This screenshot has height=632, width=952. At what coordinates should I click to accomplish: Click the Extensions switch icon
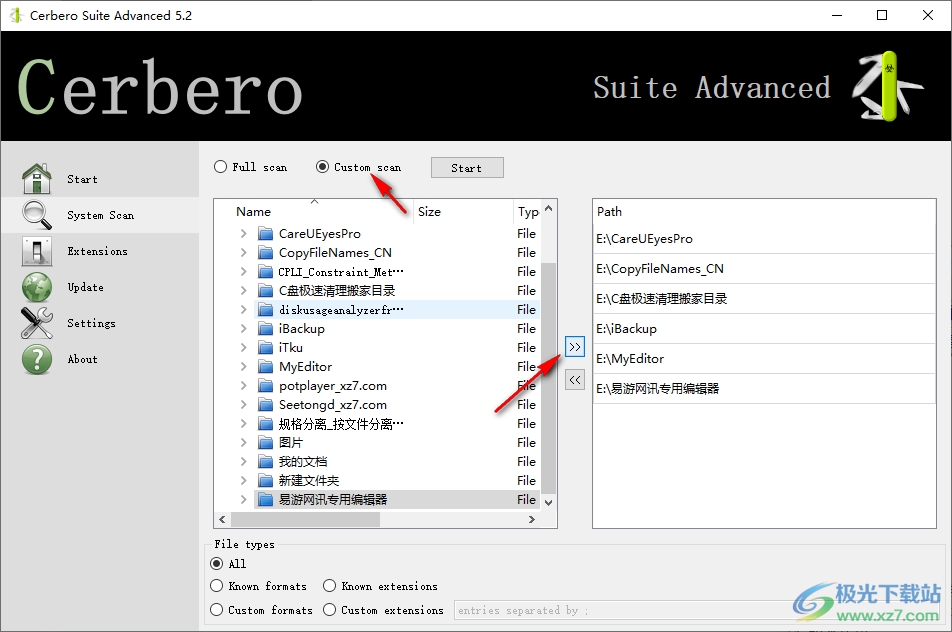point(37,251)
